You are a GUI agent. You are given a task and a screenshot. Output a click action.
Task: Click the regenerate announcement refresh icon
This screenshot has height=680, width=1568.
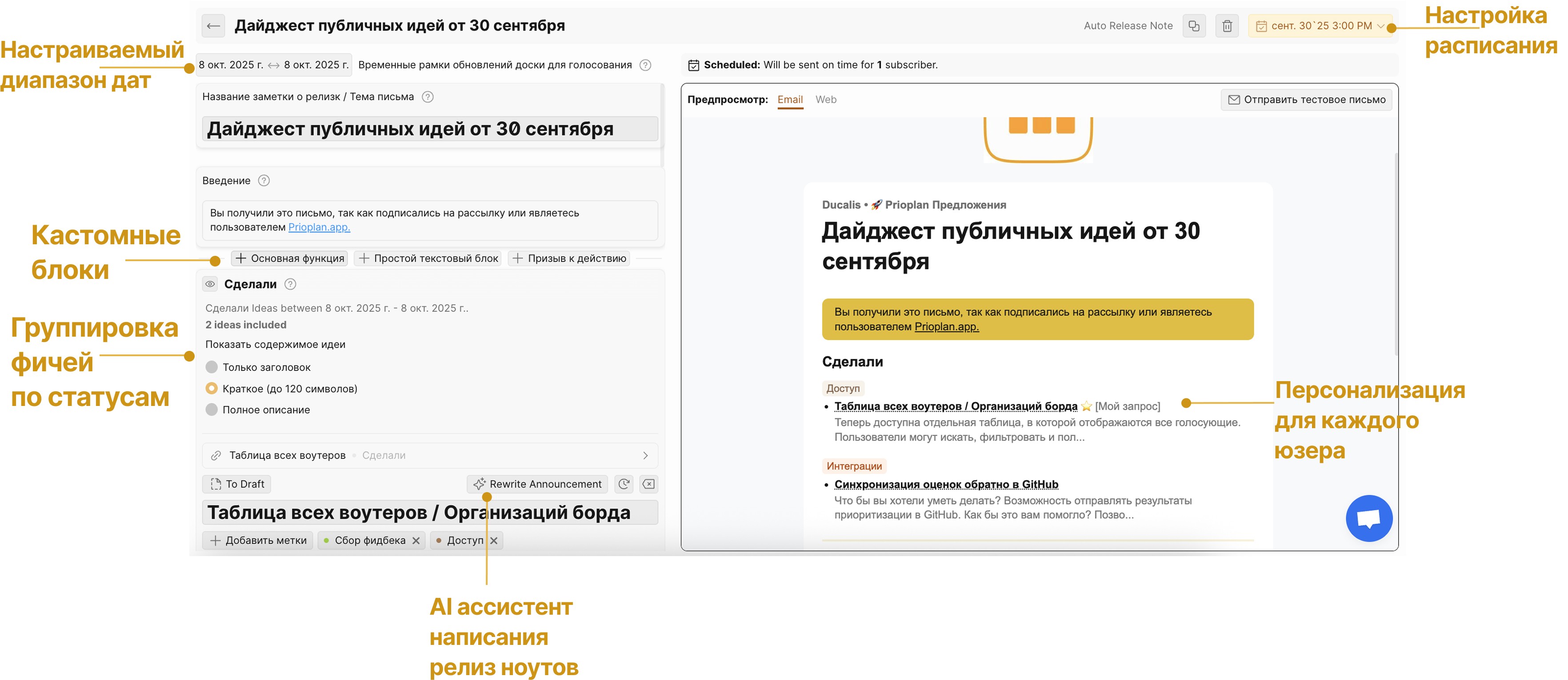624,484
